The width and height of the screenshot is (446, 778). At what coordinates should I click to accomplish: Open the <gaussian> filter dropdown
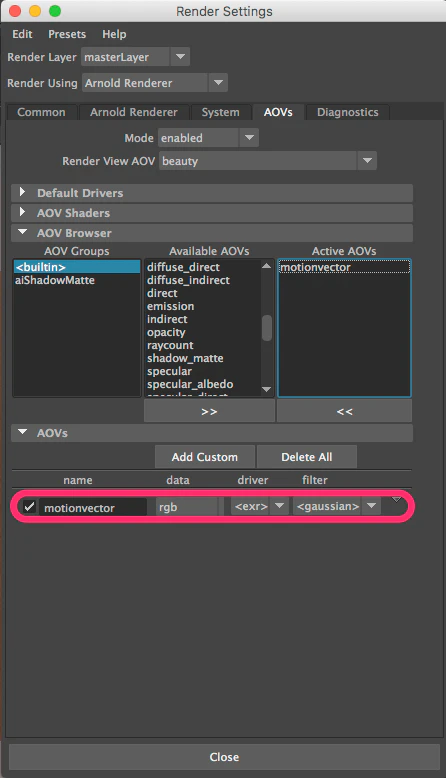336,506
